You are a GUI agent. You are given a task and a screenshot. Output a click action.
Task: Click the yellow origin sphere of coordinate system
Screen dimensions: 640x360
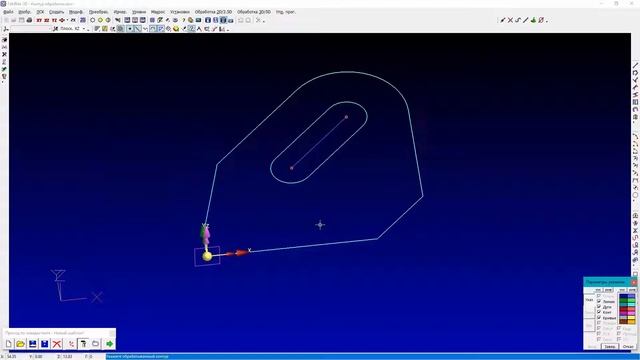click(x=207, y=256)
